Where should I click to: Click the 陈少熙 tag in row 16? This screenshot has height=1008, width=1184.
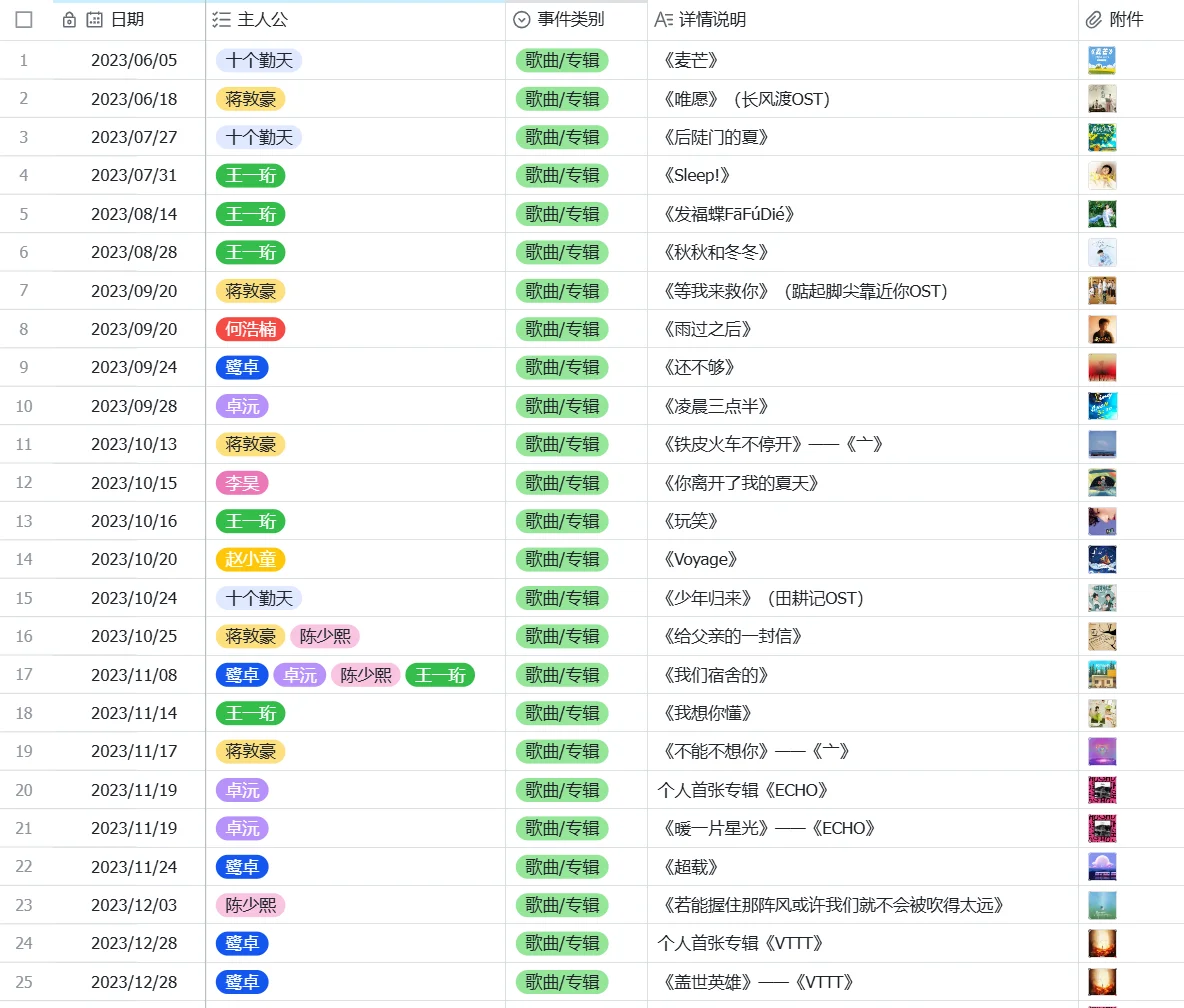pos(325,636)
